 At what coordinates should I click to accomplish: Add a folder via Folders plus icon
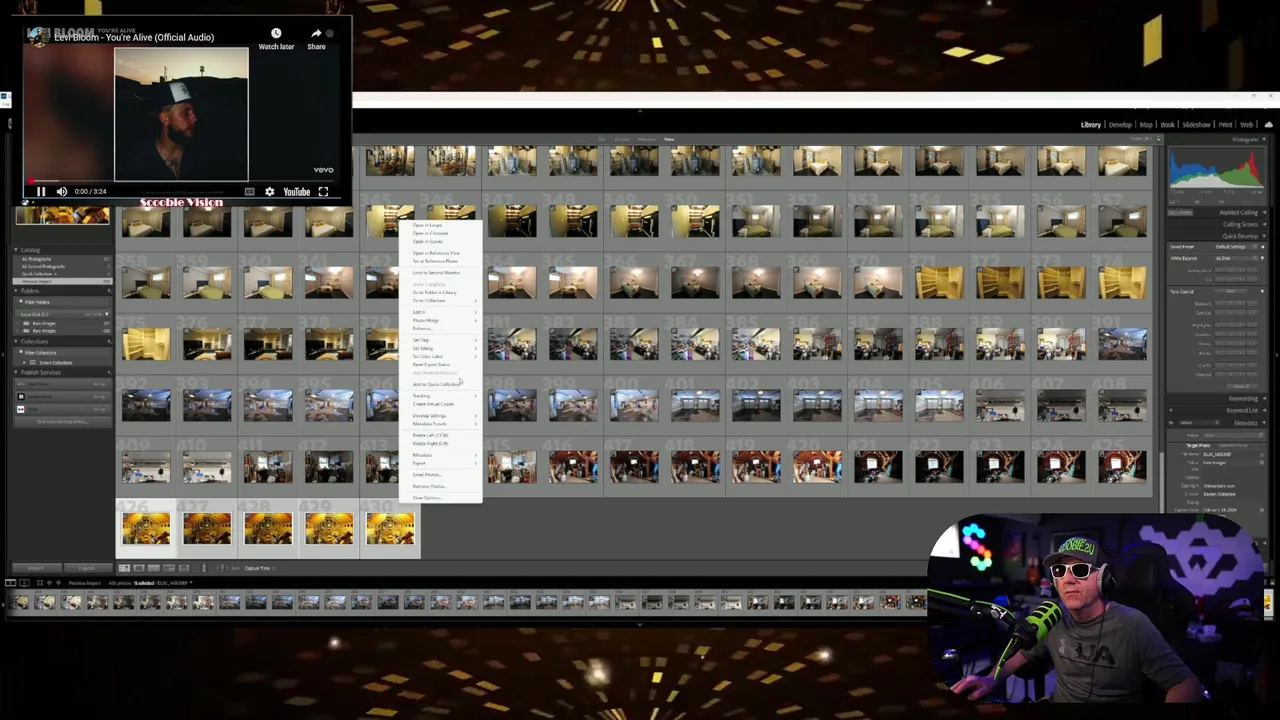108,291
